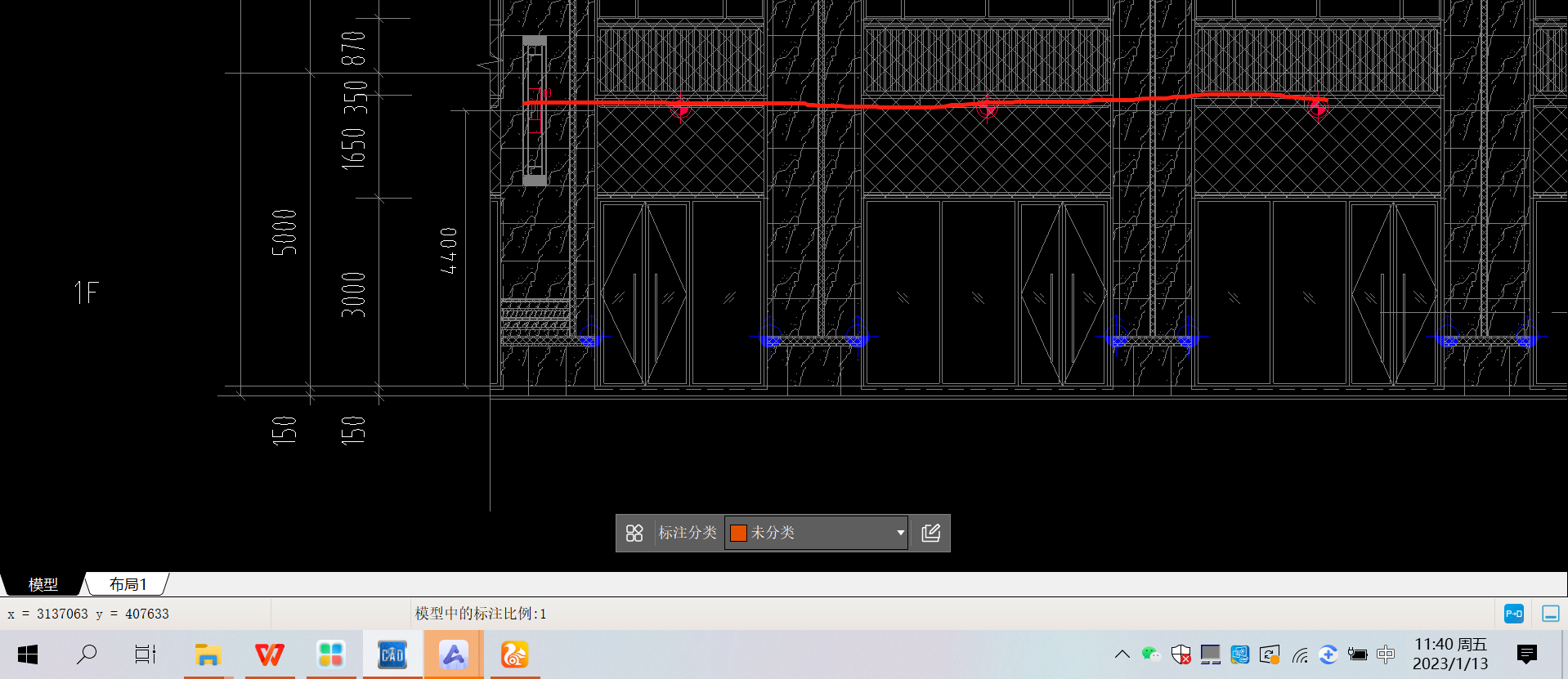The width and height of the screenshot is (1568, 679).
Task: Open the Wi-Fi network tray icon
Action: 1300,654
